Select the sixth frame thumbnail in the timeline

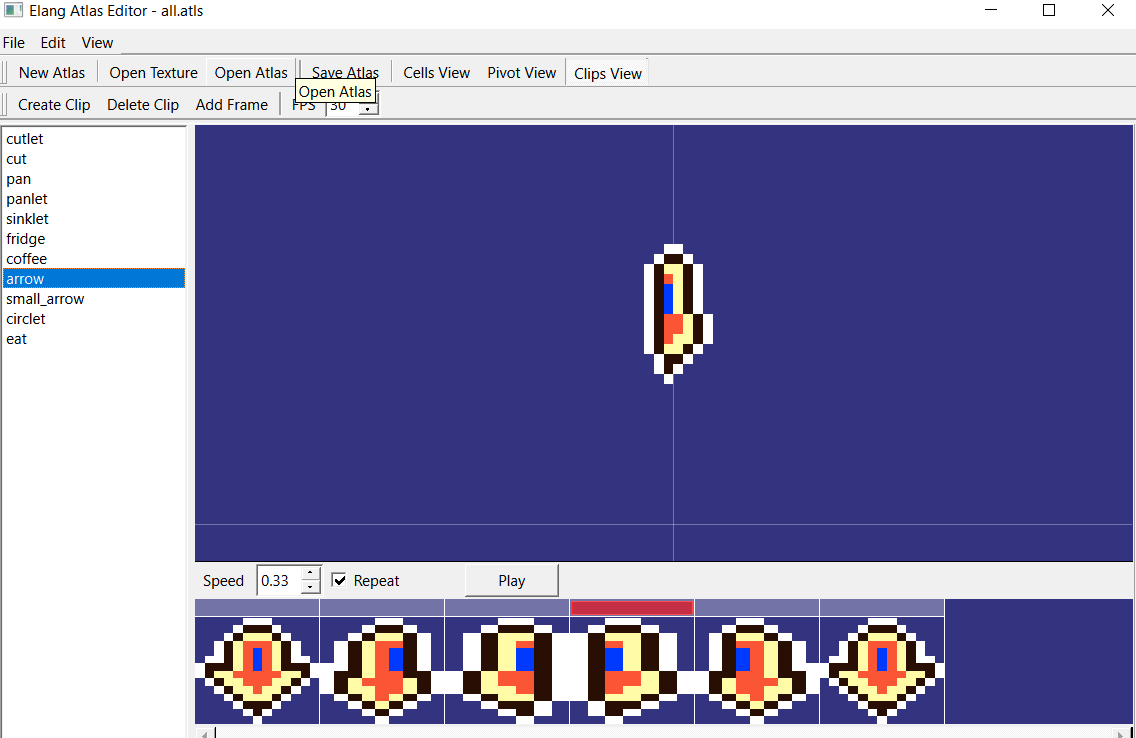tap(882, 670)
